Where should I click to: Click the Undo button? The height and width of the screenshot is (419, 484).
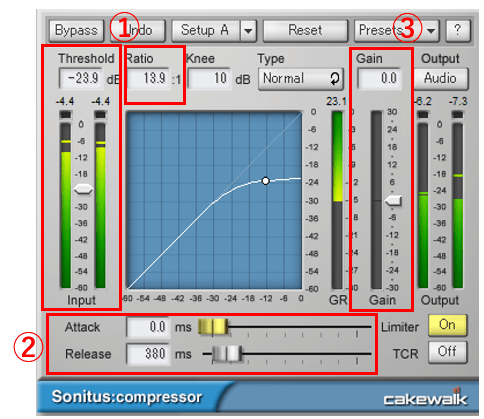click(x=138, y=30)
